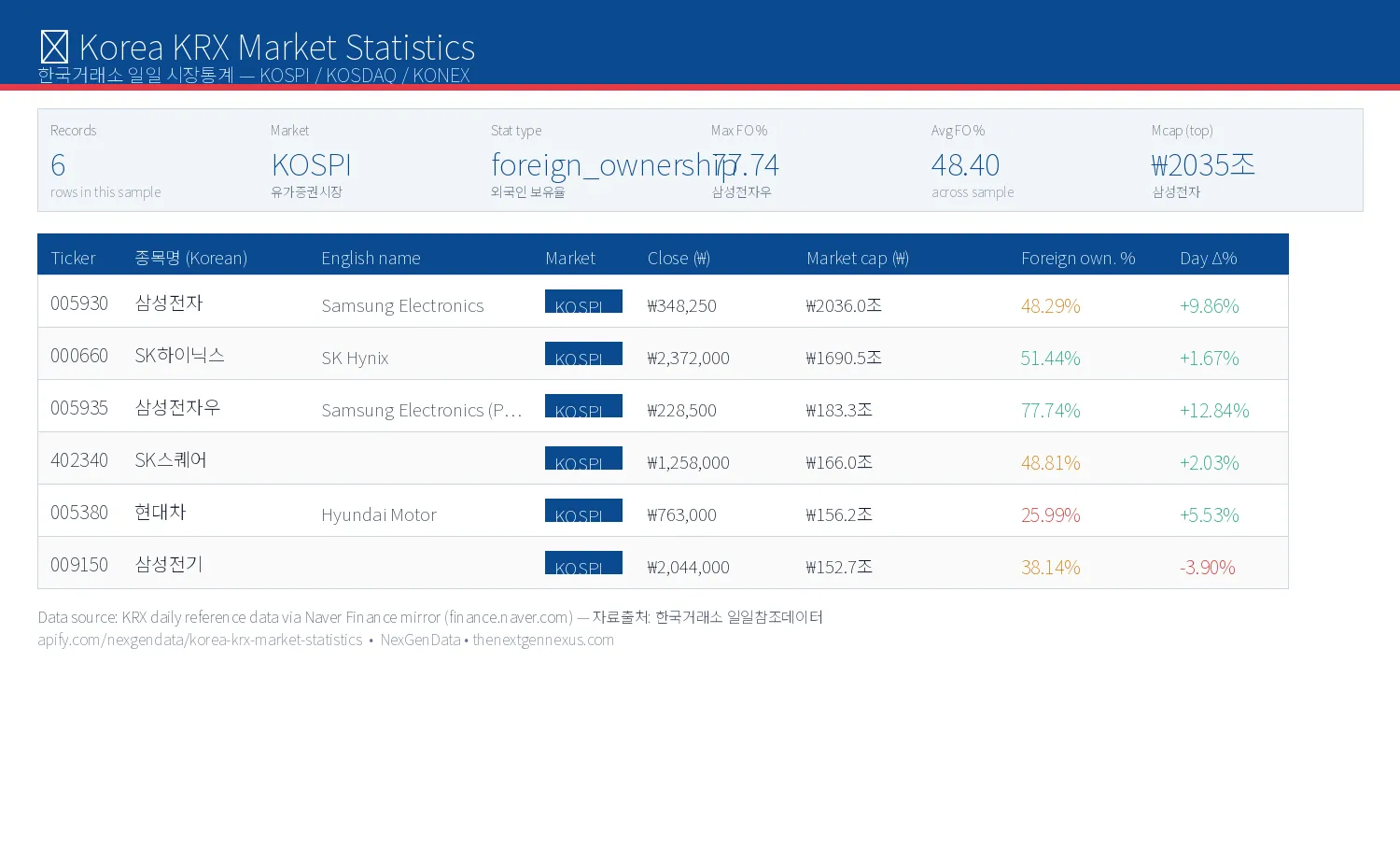Select ticker 005930 cell
The image size is (1400, 859).
(79, 303)
